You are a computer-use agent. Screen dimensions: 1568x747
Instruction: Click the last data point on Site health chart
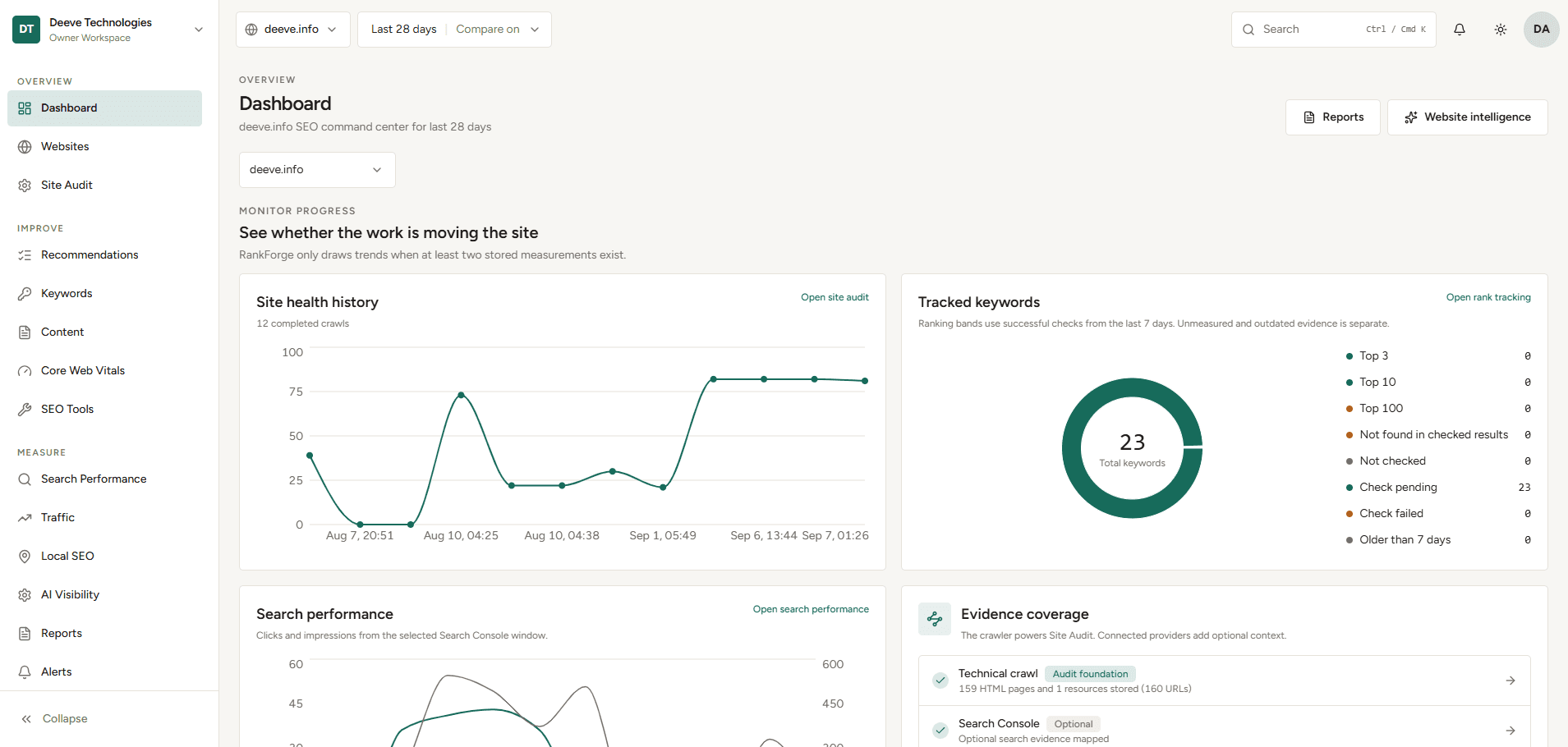(865, 381)
